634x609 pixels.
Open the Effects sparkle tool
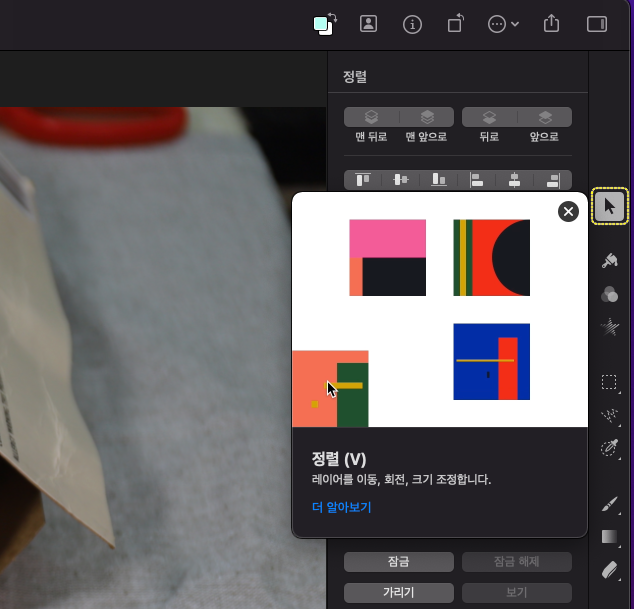[x=609, y=327]
